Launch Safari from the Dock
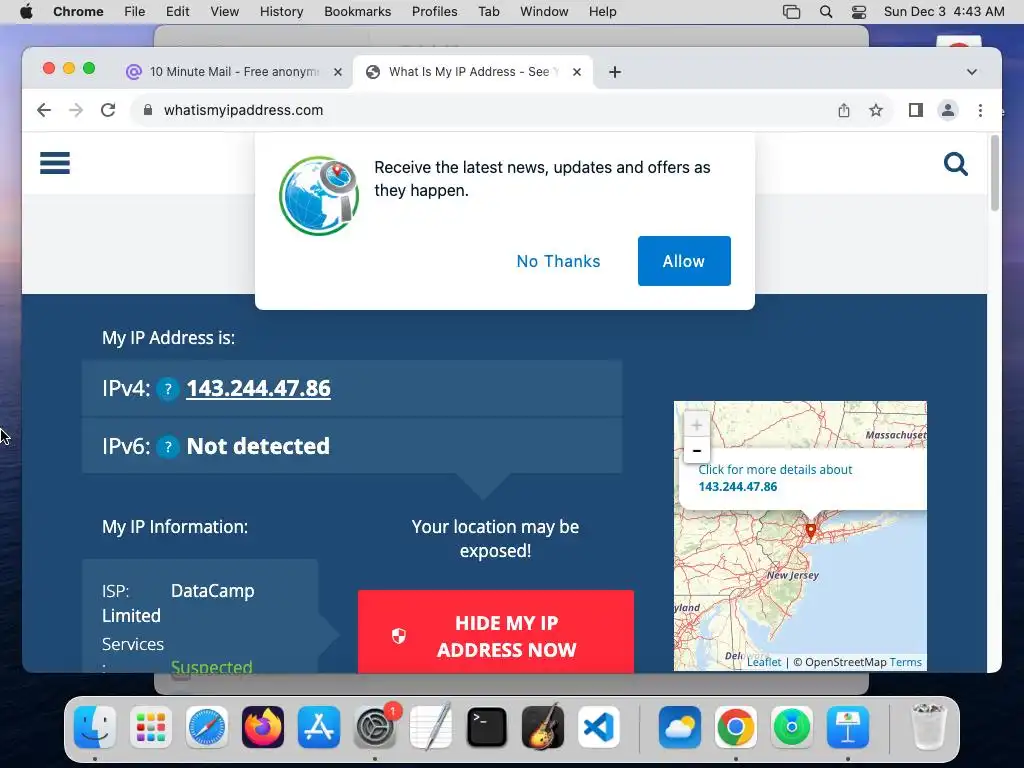This screenshot has width=1024, height=768. click(x=207, y=727)
